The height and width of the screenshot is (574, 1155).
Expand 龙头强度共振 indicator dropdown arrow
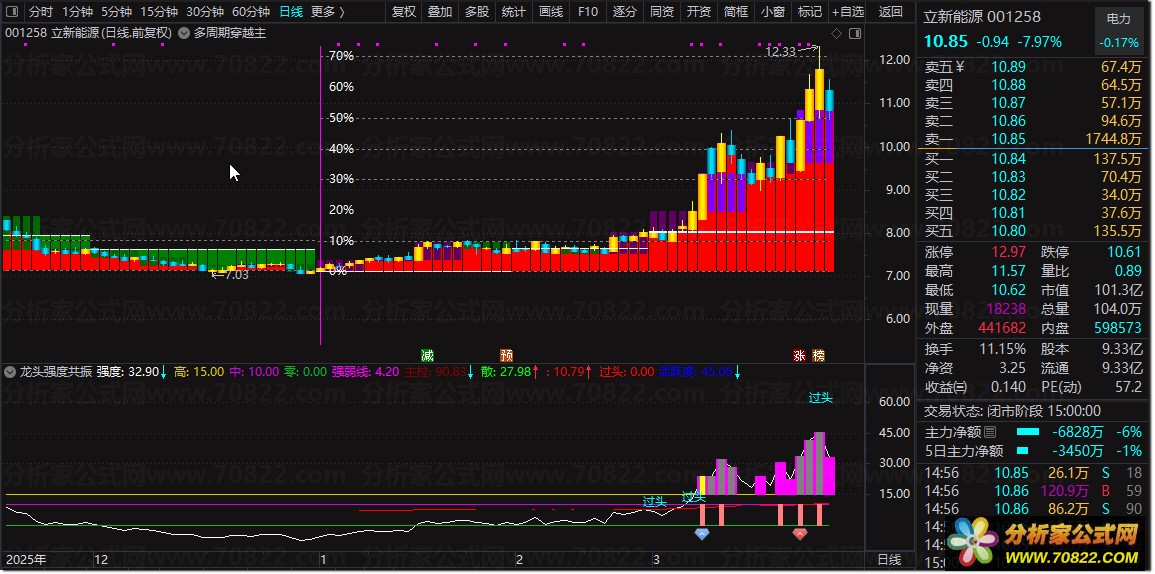[10, 371]
